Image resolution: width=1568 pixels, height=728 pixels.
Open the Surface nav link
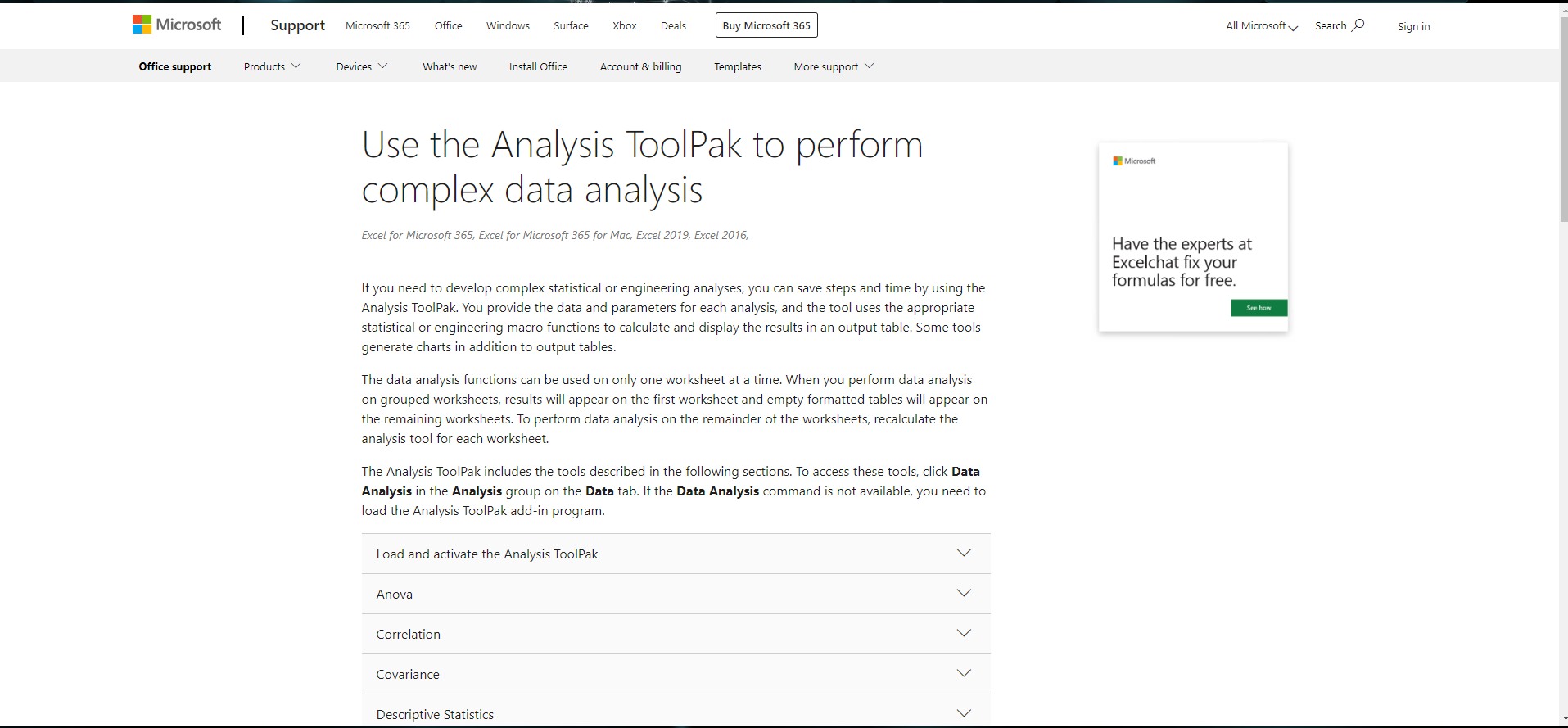pos(571,26)
